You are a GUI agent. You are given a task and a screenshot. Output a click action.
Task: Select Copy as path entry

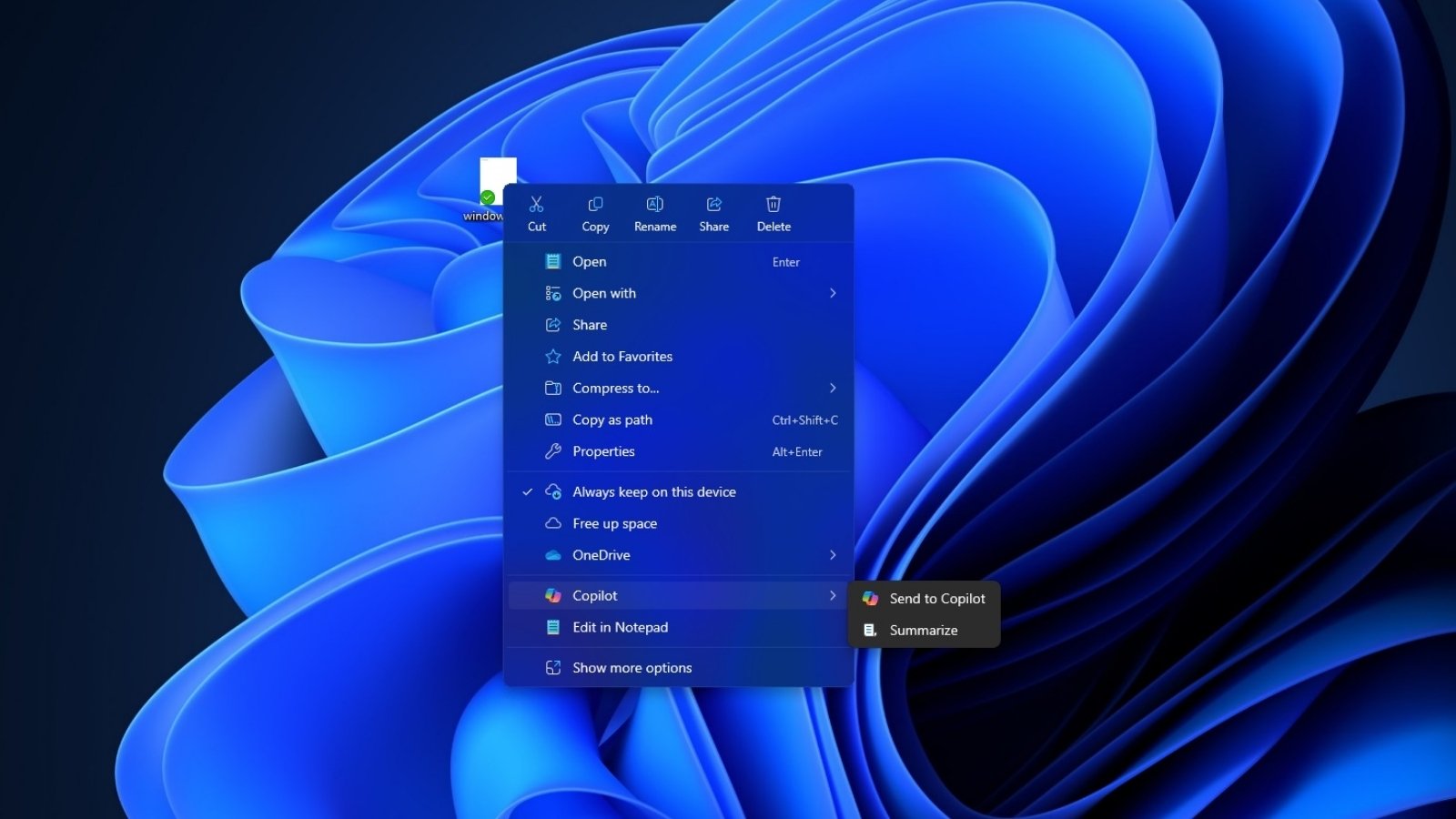click(679, 420)
